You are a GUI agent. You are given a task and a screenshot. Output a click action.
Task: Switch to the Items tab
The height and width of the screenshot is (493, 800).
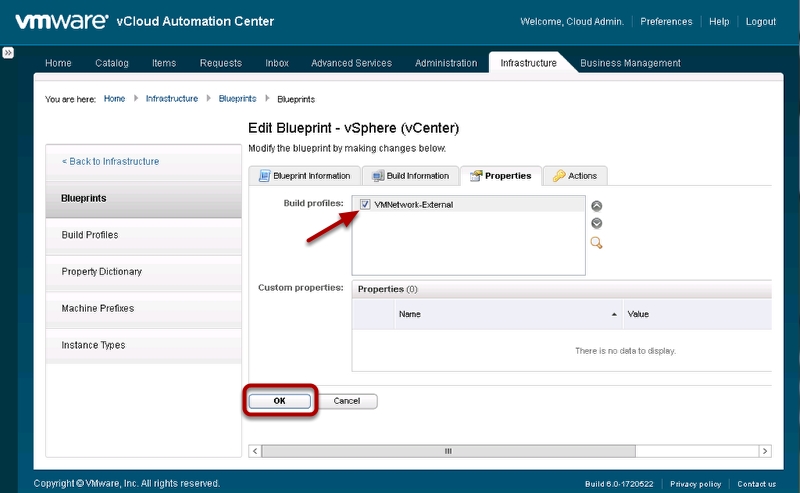(x=164, y=63)
